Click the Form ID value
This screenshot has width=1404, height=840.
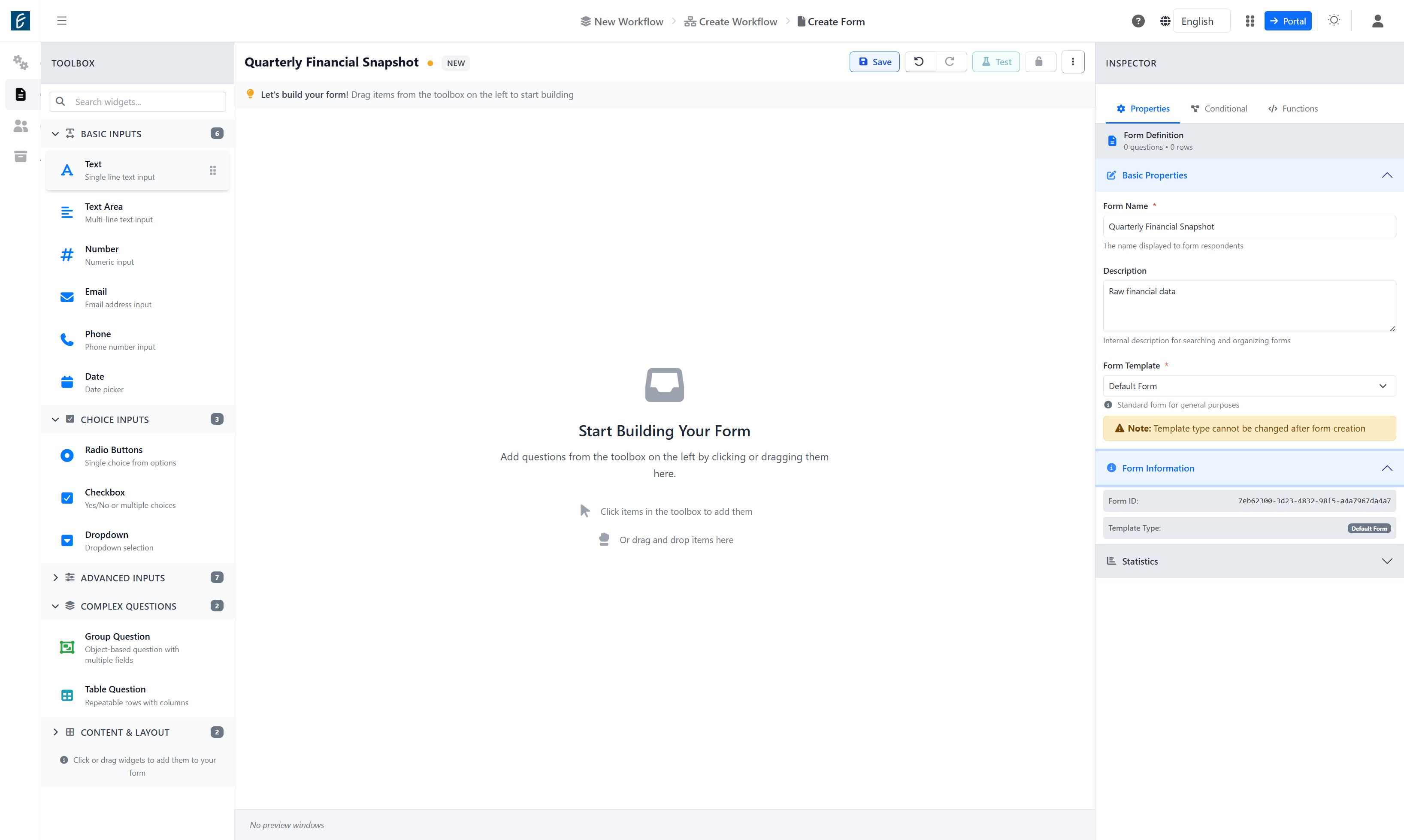tap(1314, 501)
